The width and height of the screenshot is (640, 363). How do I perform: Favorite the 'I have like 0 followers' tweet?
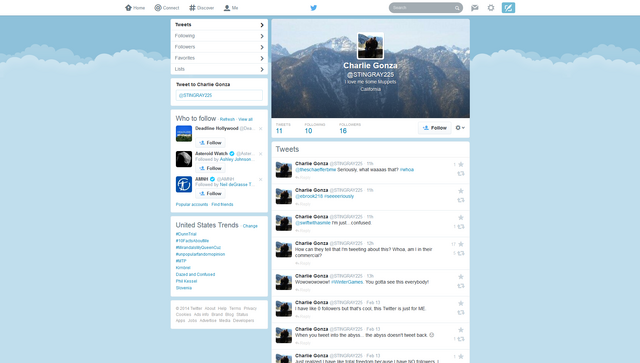click(461, 303)
